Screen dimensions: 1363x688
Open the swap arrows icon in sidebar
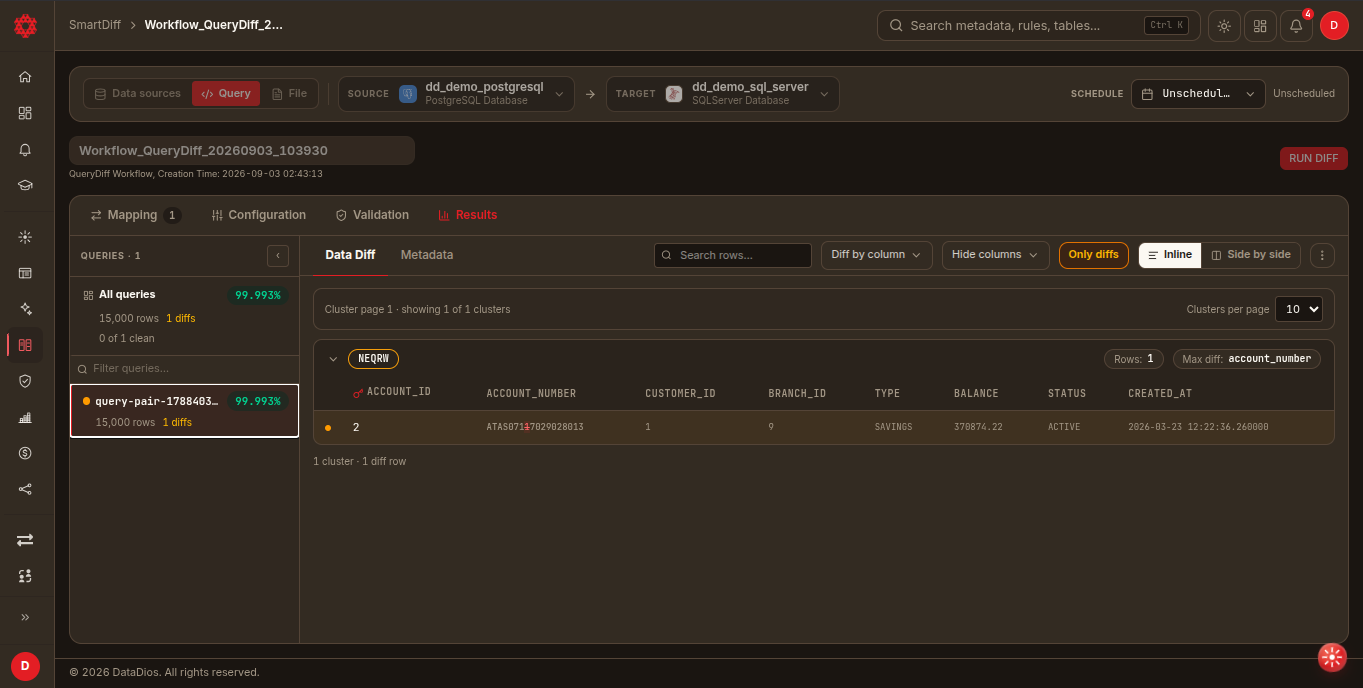pyautogui.click(x=25, y=540)
